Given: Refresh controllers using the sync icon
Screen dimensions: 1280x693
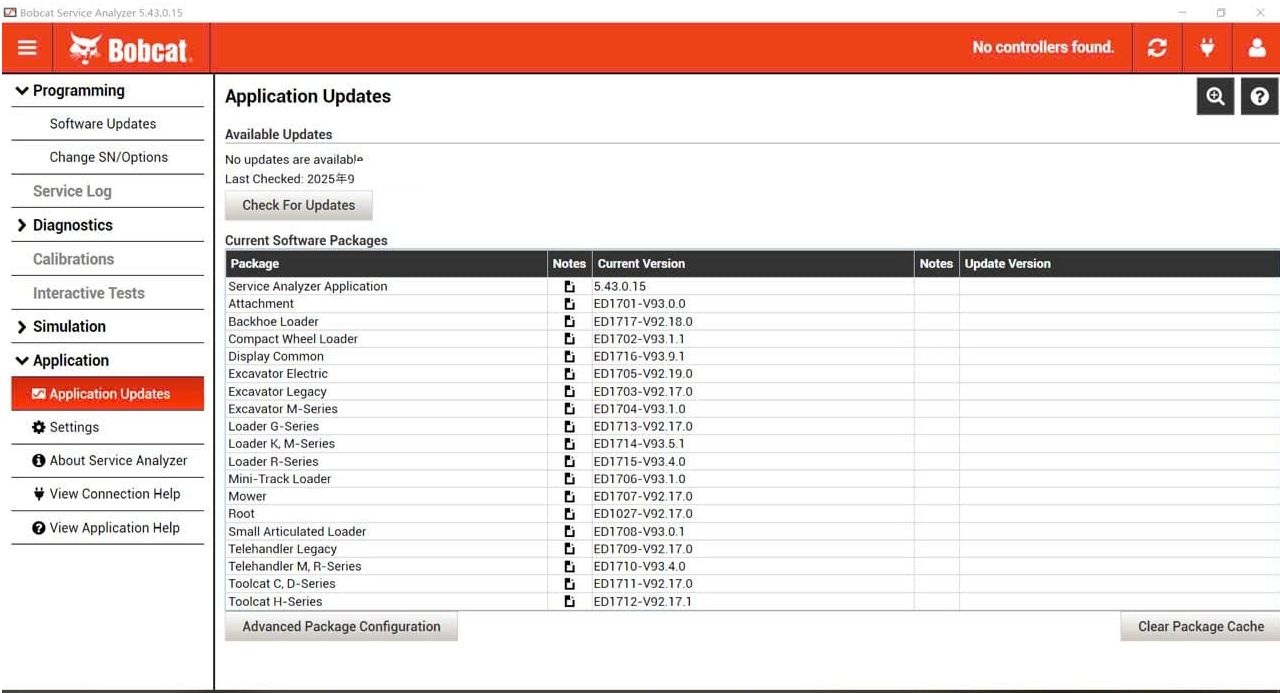Looking at the screenshot, I should pyautogui.click(x=1157, y=47).
